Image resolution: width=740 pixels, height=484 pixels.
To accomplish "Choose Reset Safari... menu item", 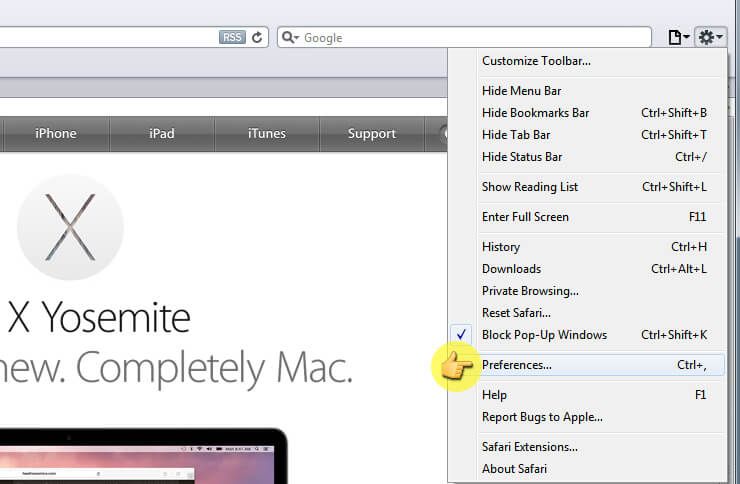I will 588,313.
